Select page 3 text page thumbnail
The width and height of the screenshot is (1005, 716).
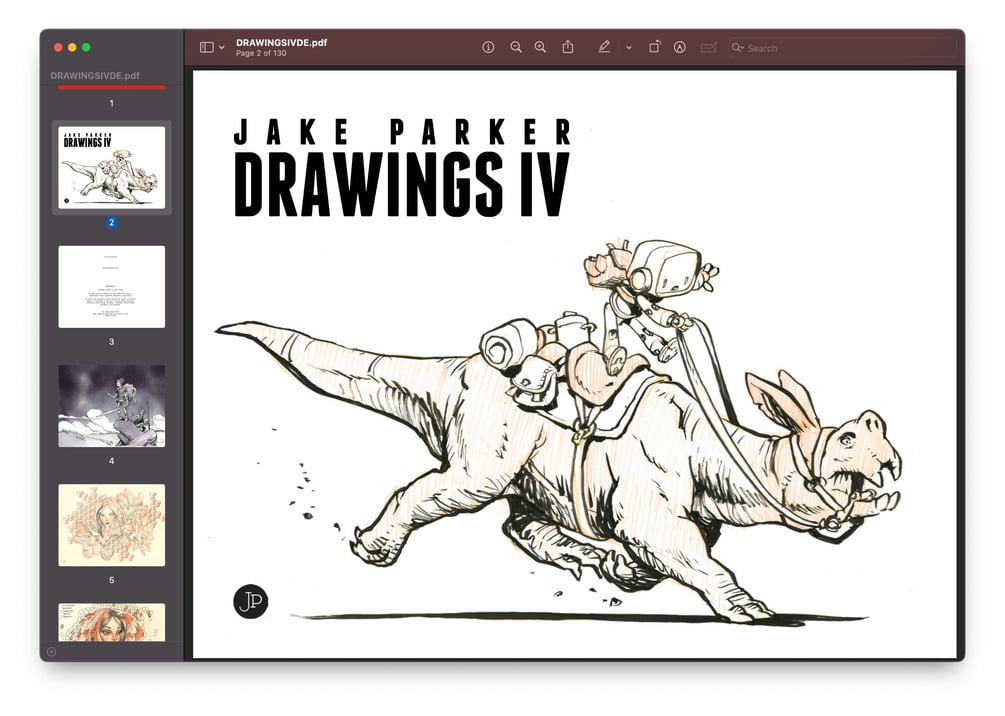tap(112, 287)
